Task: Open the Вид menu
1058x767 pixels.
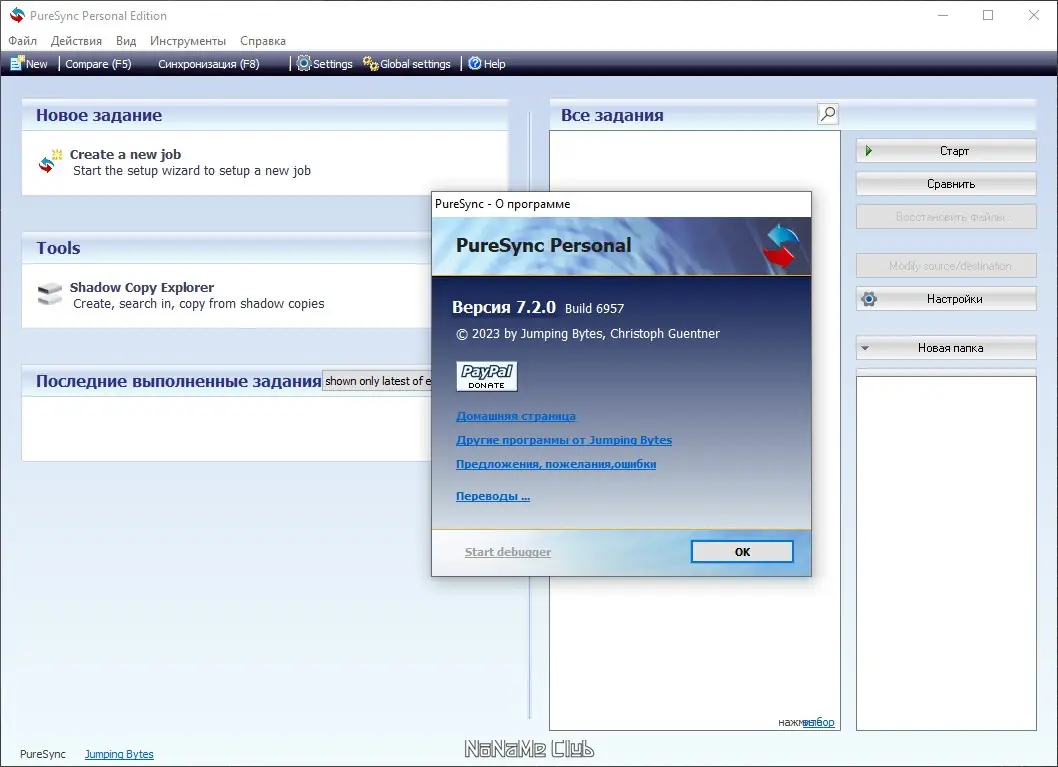Action: point(126,40)
